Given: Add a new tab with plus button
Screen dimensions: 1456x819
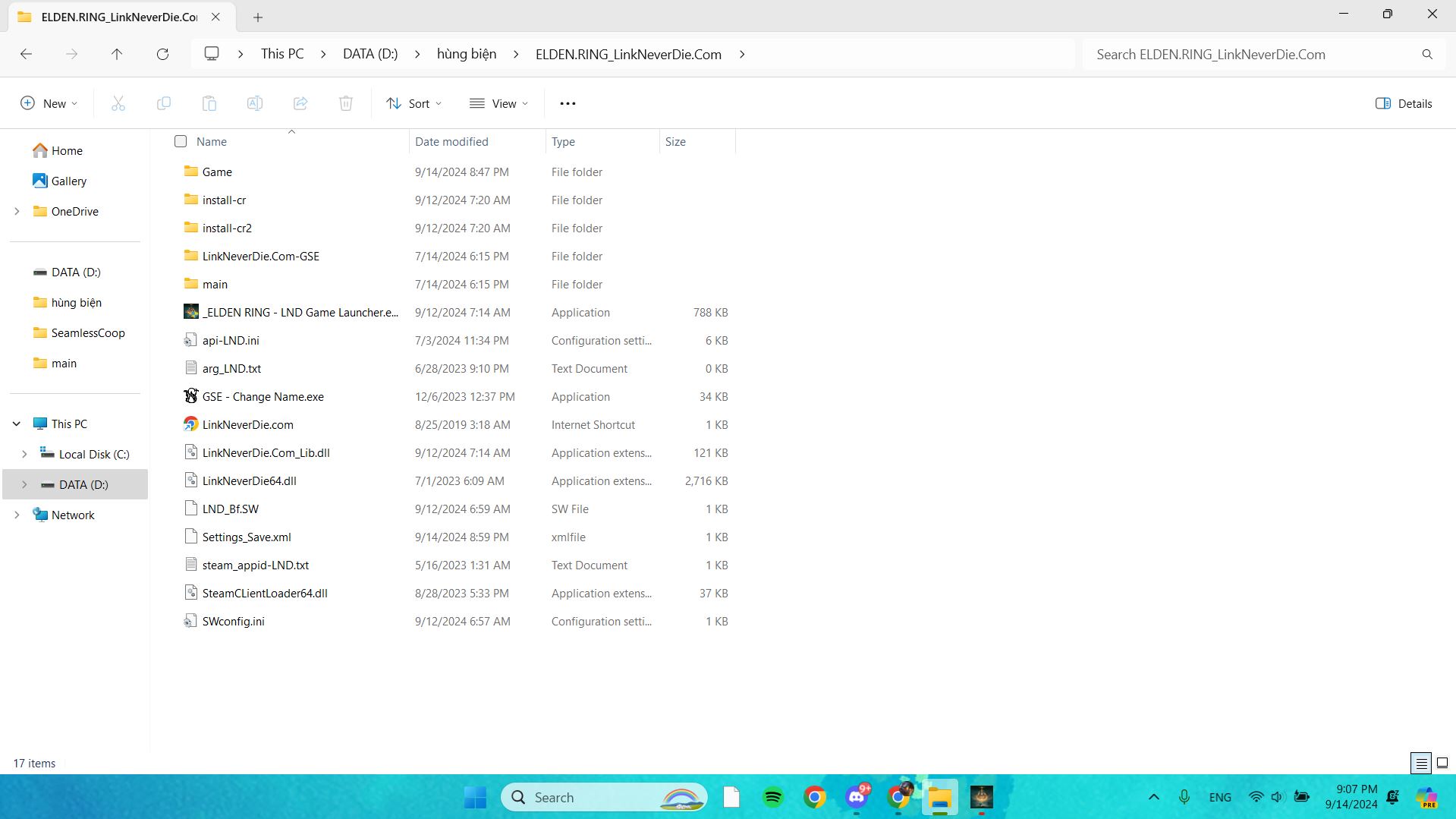Looking at the screenshot, I should [x=258, y=17].
